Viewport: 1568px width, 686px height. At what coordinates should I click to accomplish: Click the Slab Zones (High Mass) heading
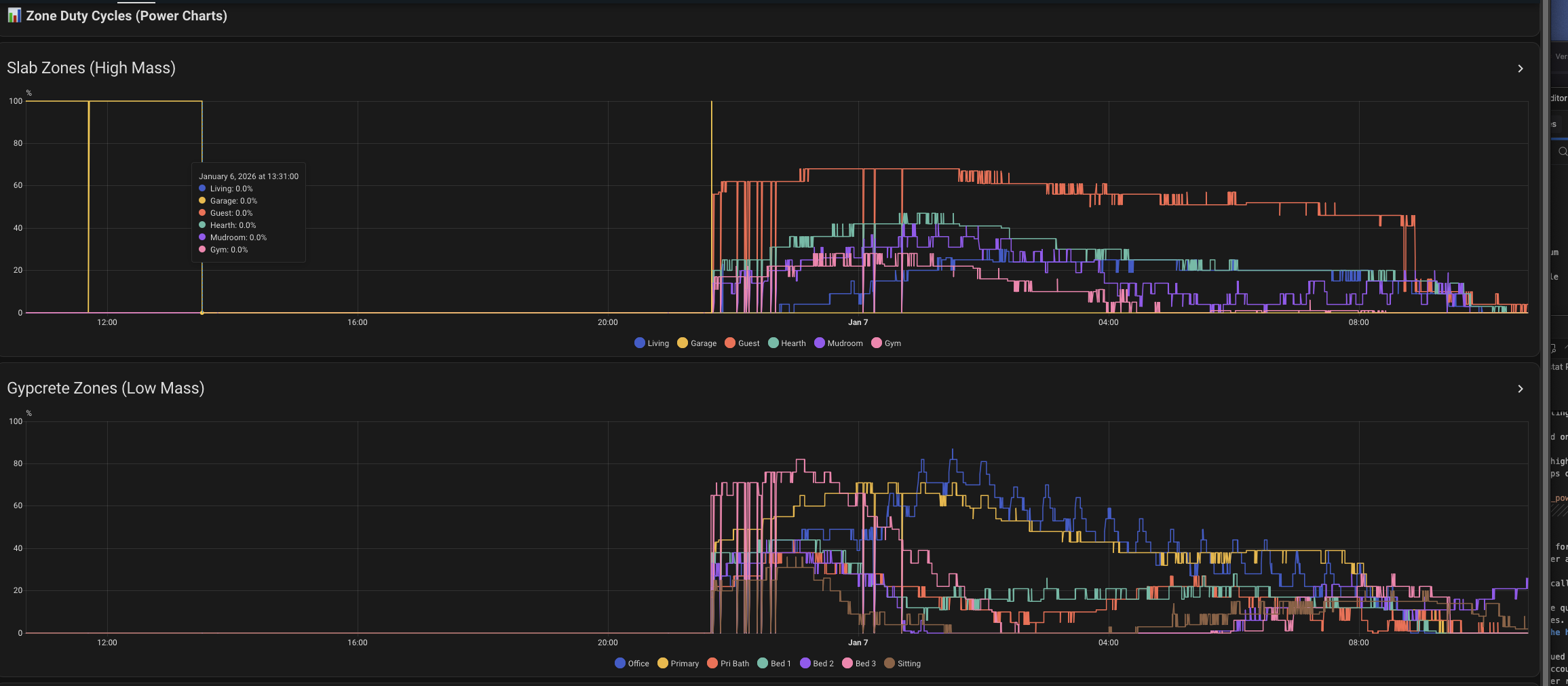click(x=91, y=68)
